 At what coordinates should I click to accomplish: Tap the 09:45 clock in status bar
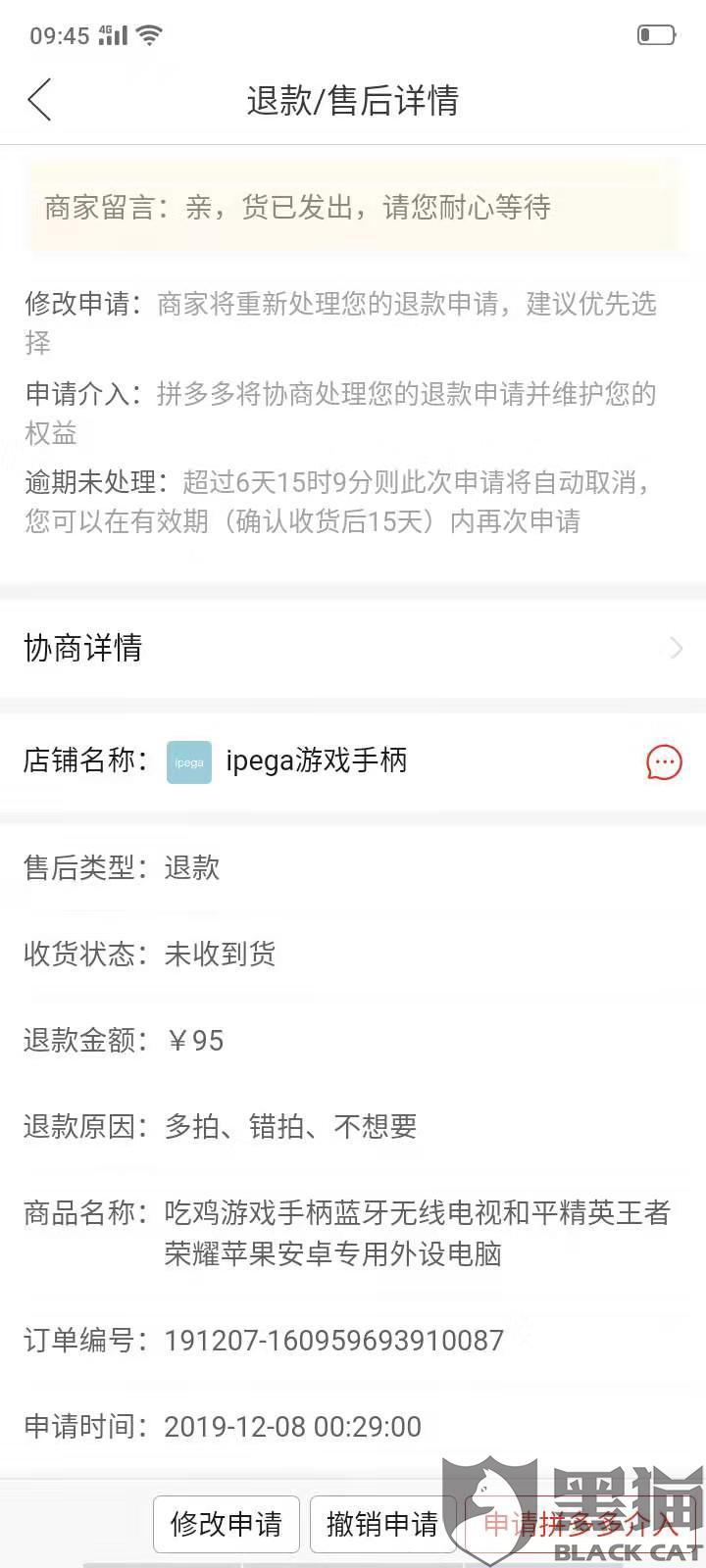pos(60,36)
